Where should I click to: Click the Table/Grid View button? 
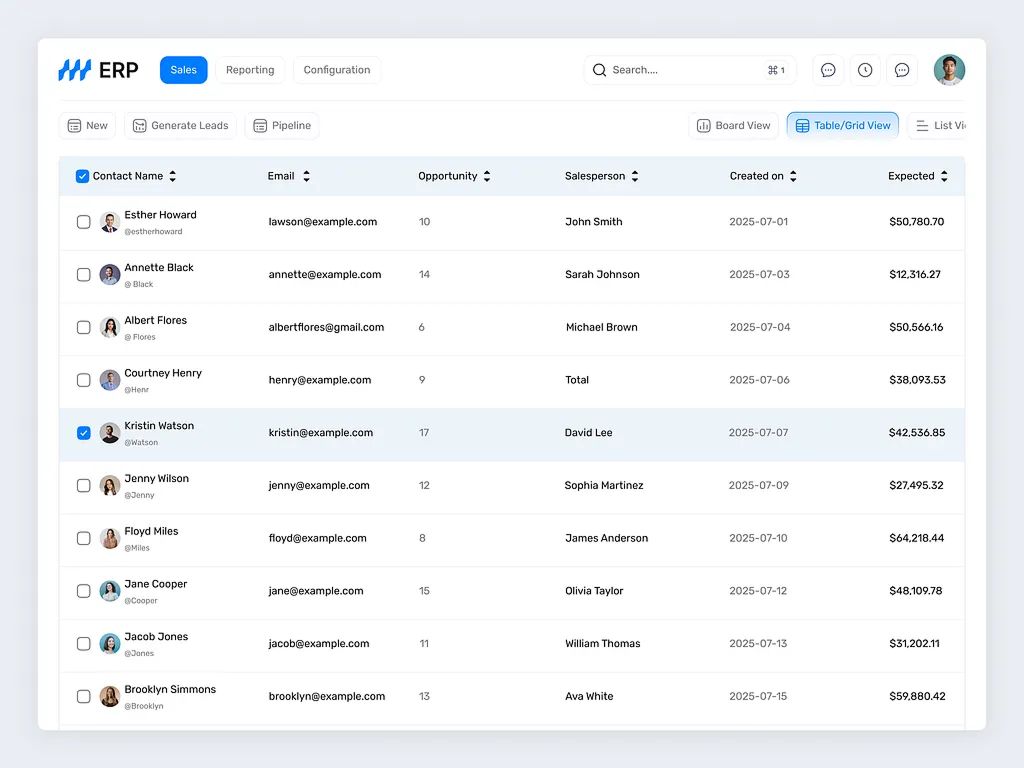coord(845,125)
